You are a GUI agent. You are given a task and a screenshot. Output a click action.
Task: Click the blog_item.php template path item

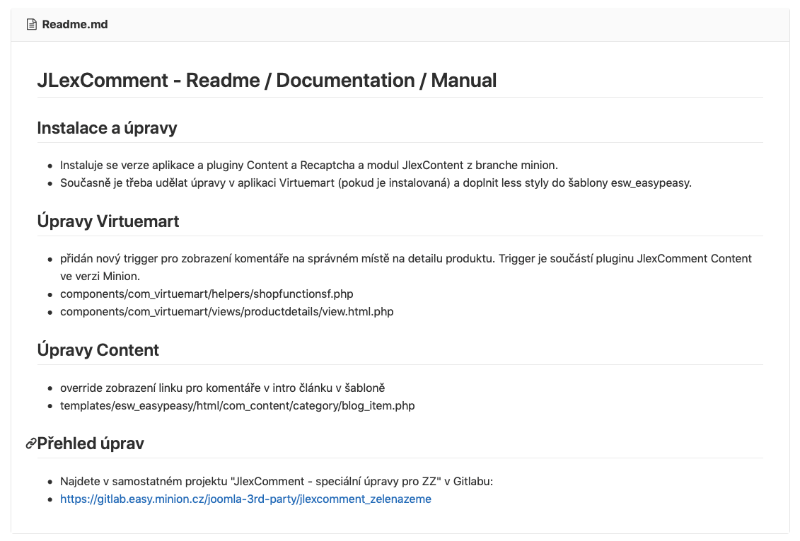(x=237, y=405)
